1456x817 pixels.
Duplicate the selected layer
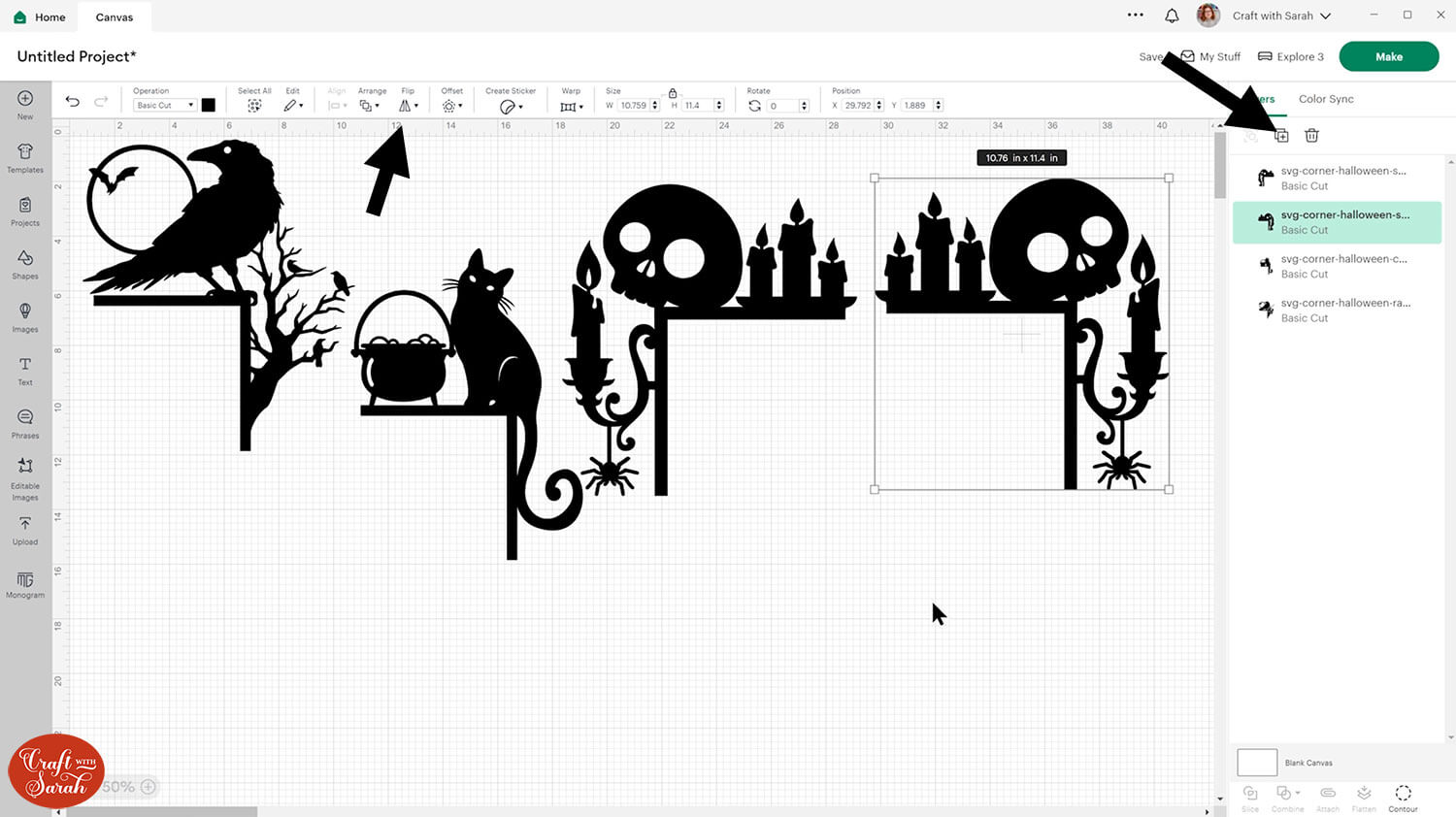tap(1281, 136)
